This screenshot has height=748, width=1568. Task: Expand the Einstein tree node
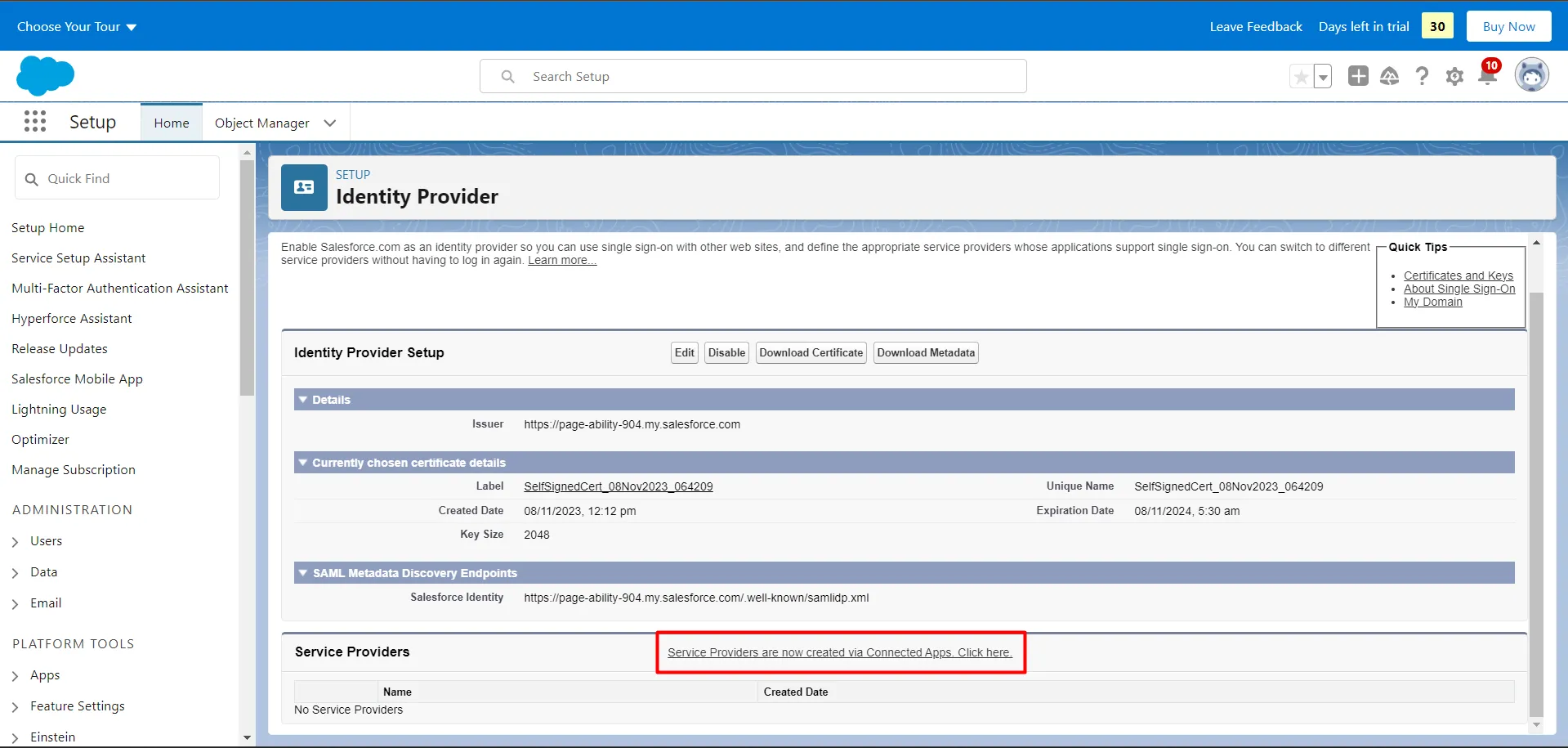tap(16, 738)
